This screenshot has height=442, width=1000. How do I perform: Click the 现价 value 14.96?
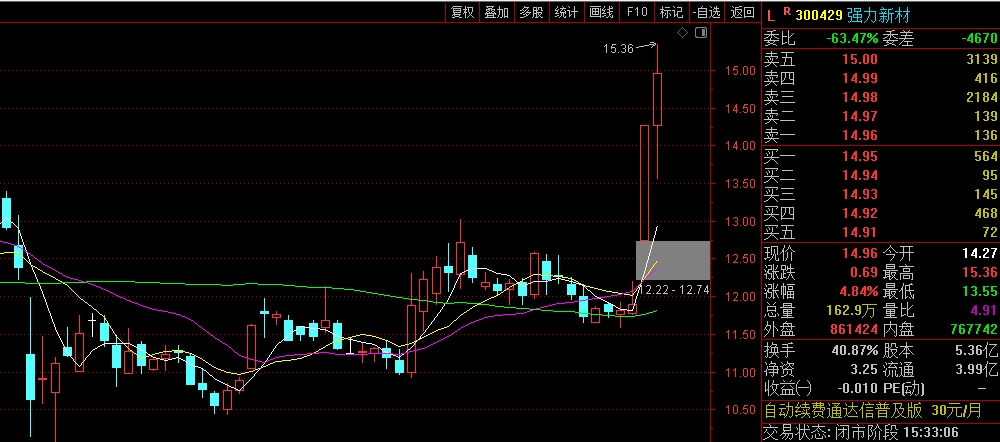(x=860, y=253)
